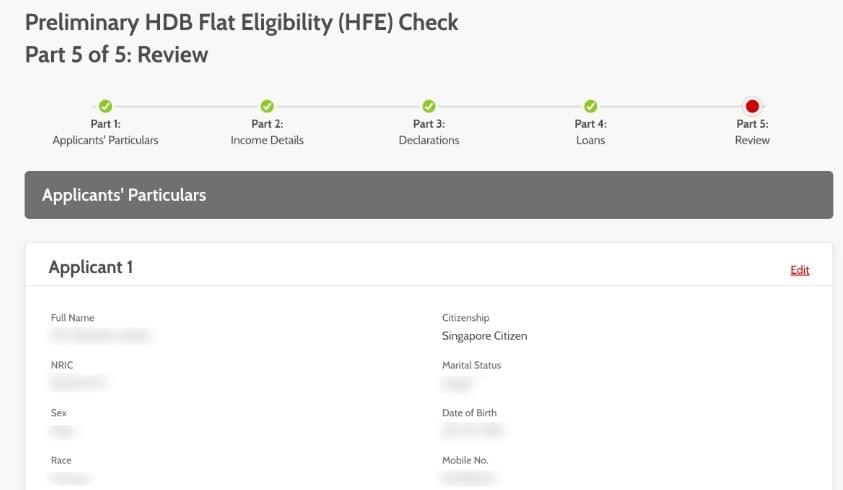Click the Singapore Citizen citizenship value
This screenshot has width=843, height=490.
tap(484, 336)
